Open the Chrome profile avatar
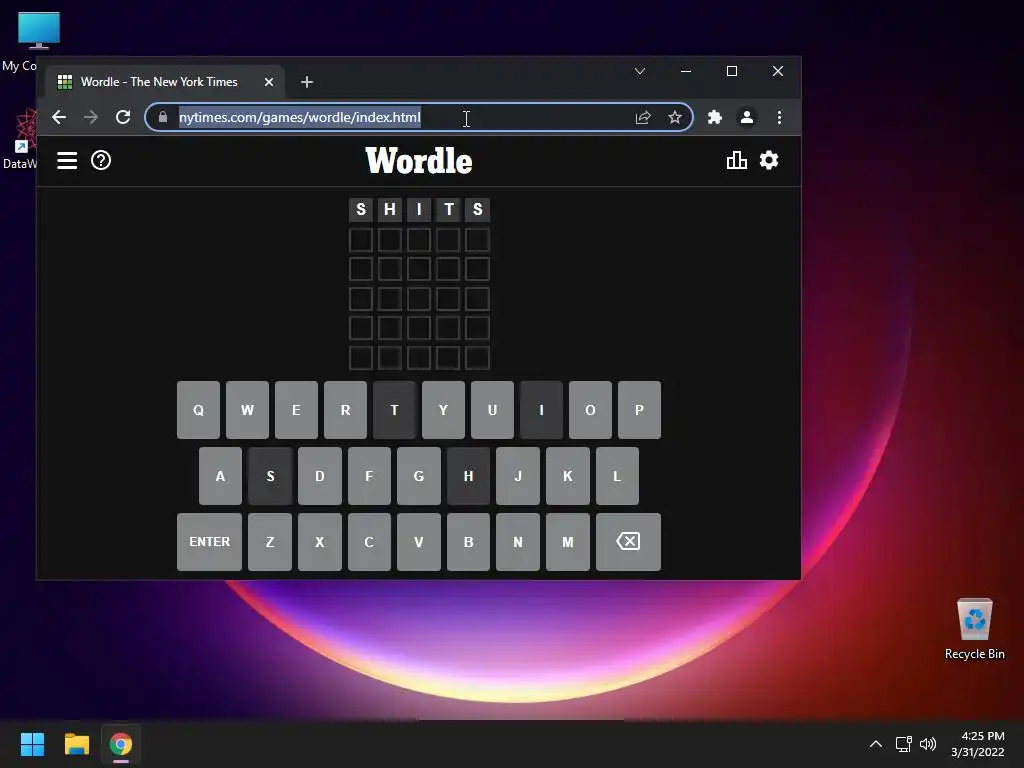Image resolution: width=1024 pixels, height=768 pixels. tap(746, 117)
